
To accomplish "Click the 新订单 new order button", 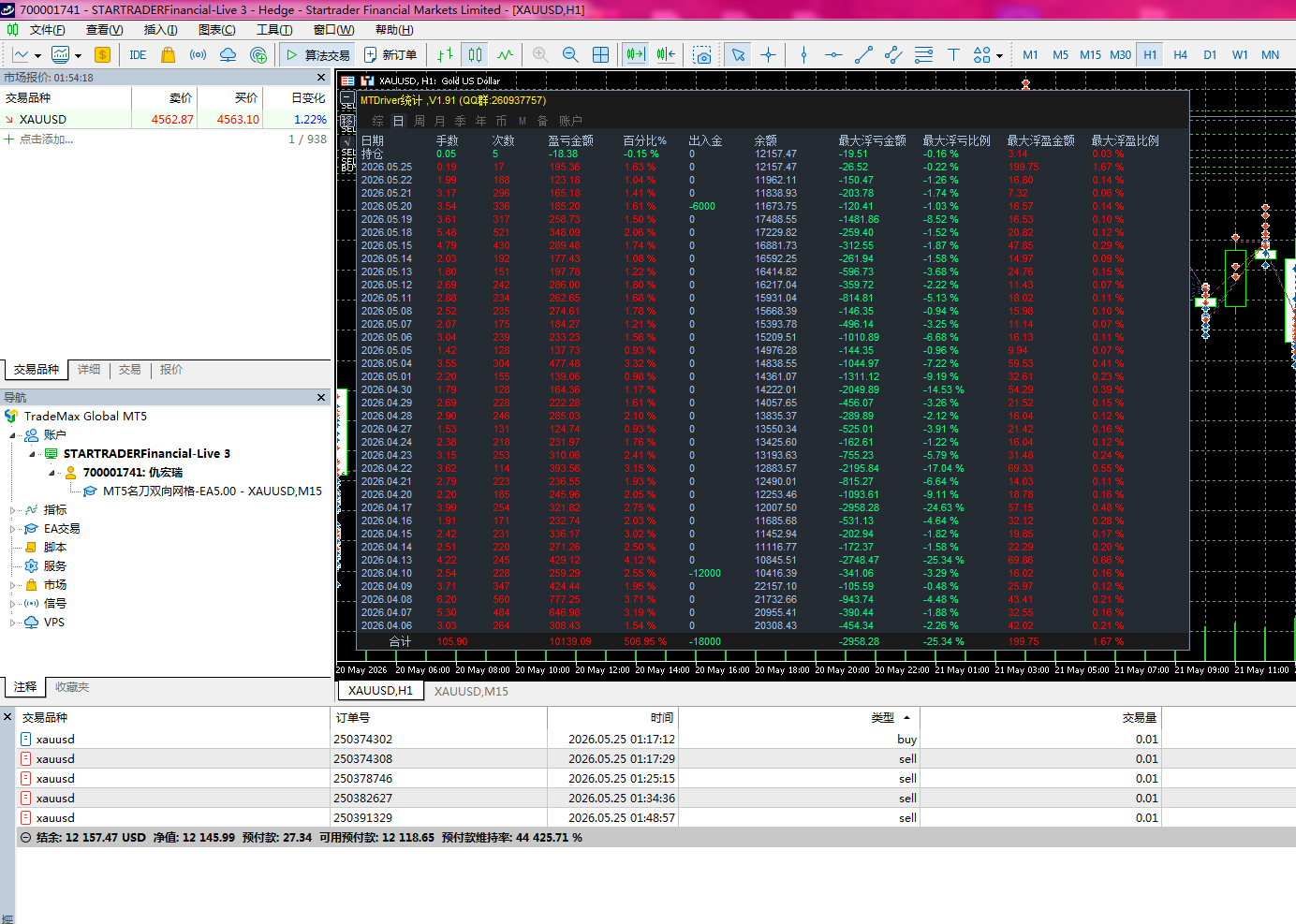I will pos(390,54).
